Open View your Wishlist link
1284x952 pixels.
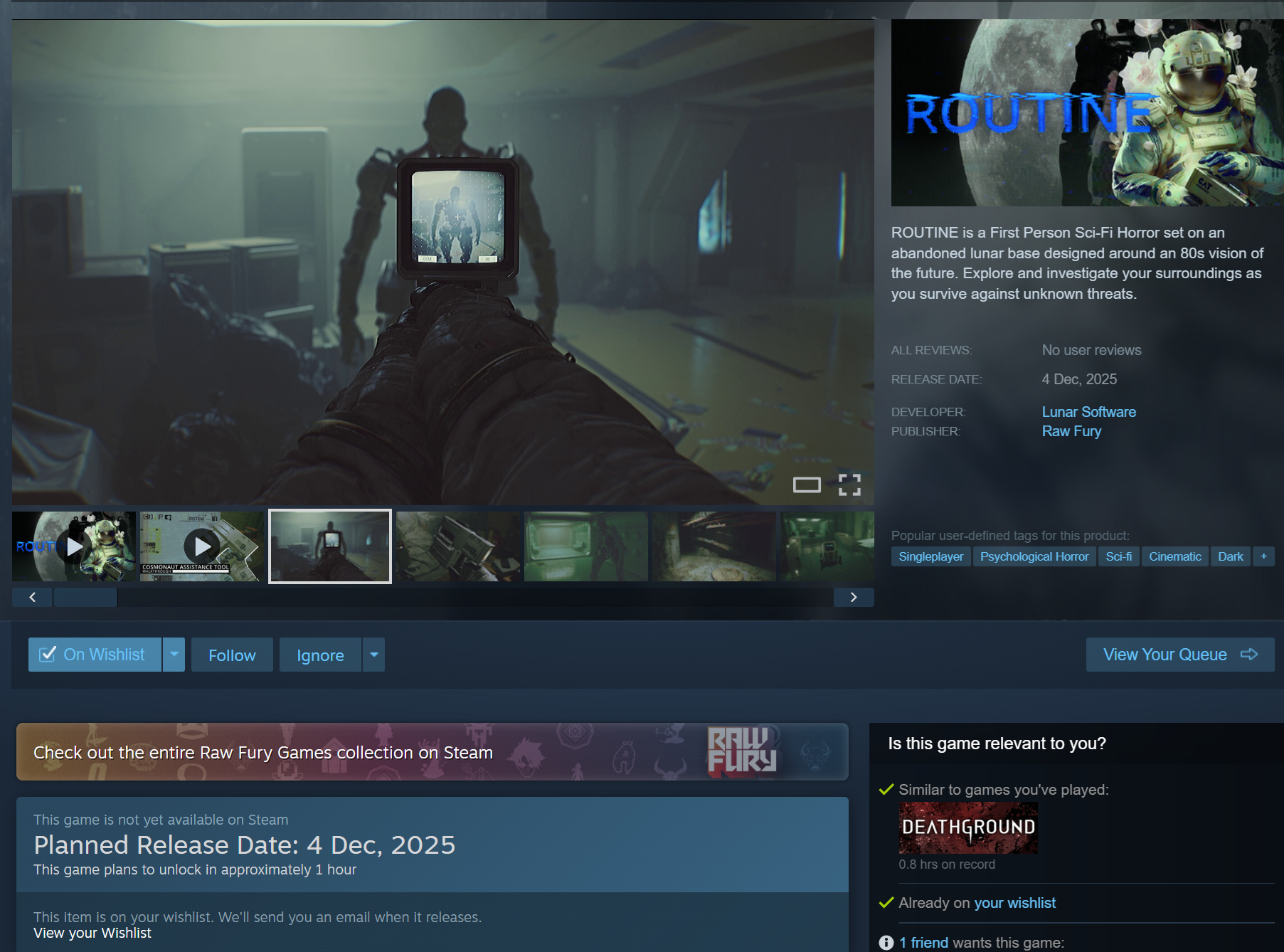(92, 933)
